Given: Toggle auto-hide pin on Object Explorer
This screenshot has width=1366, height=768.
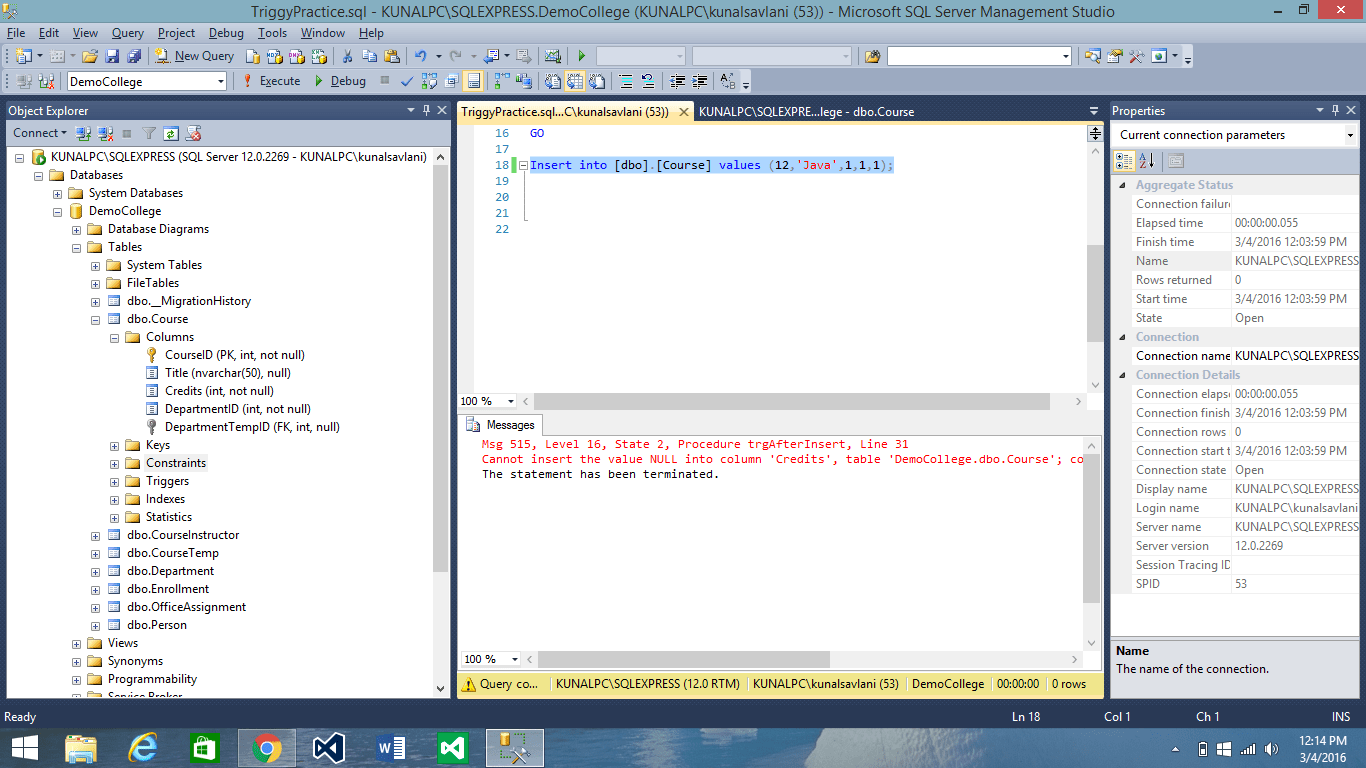Looking at the screenshot, I should [x=426, y=110].
